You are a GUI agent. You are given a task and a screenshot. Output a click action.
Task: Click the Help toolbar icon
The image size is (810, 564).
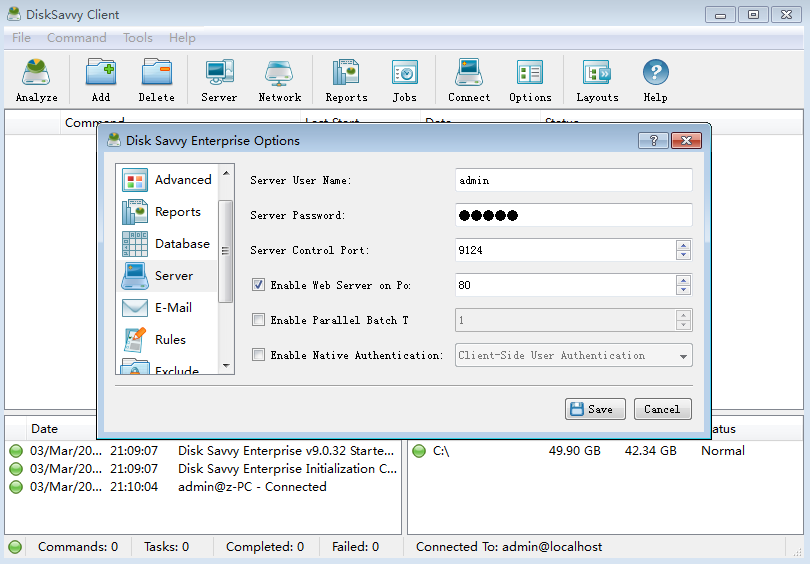pos(656,80)
